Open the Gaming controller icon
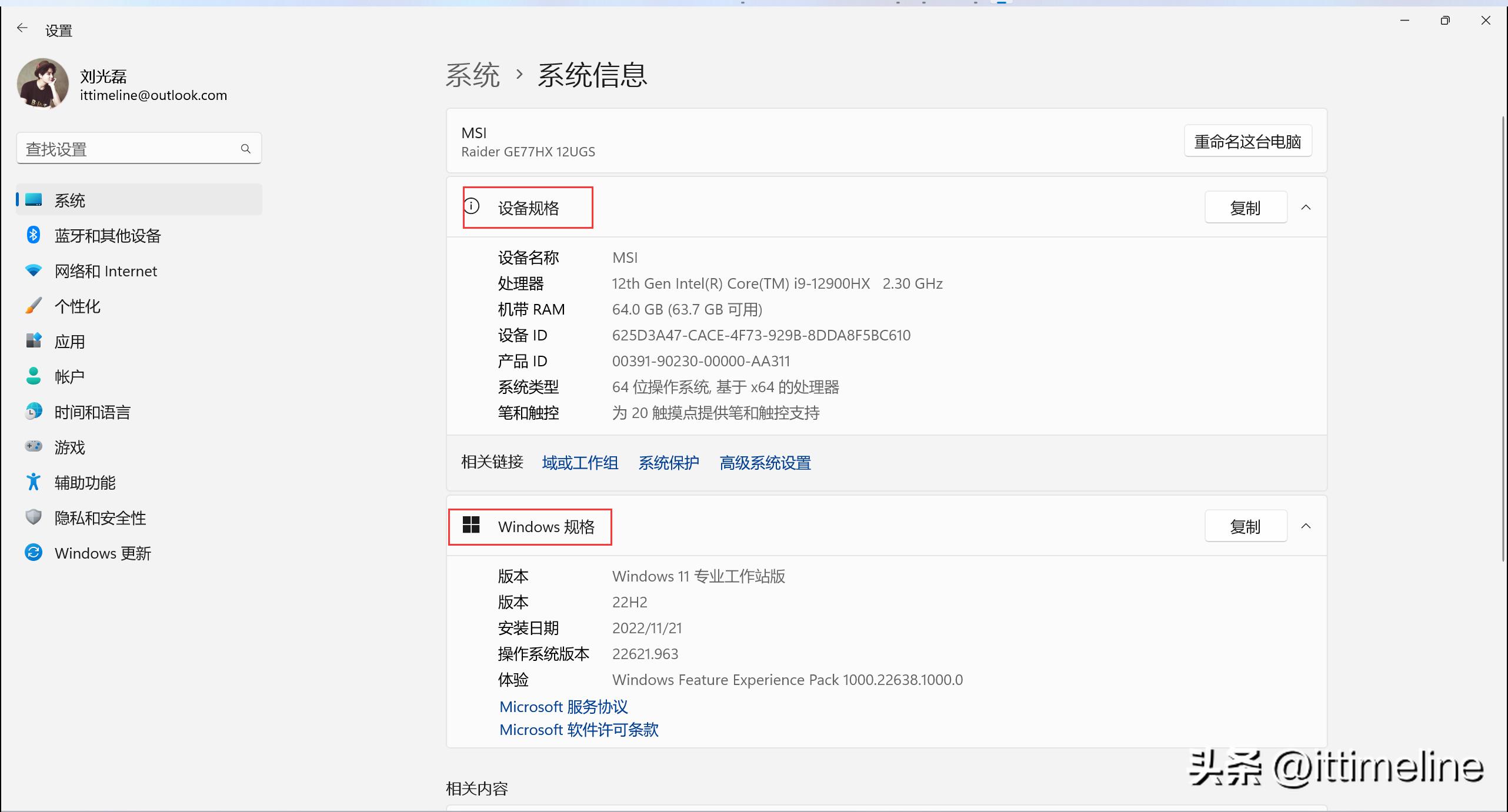Viewport: 1508px width, 812px height. point(34,446)
